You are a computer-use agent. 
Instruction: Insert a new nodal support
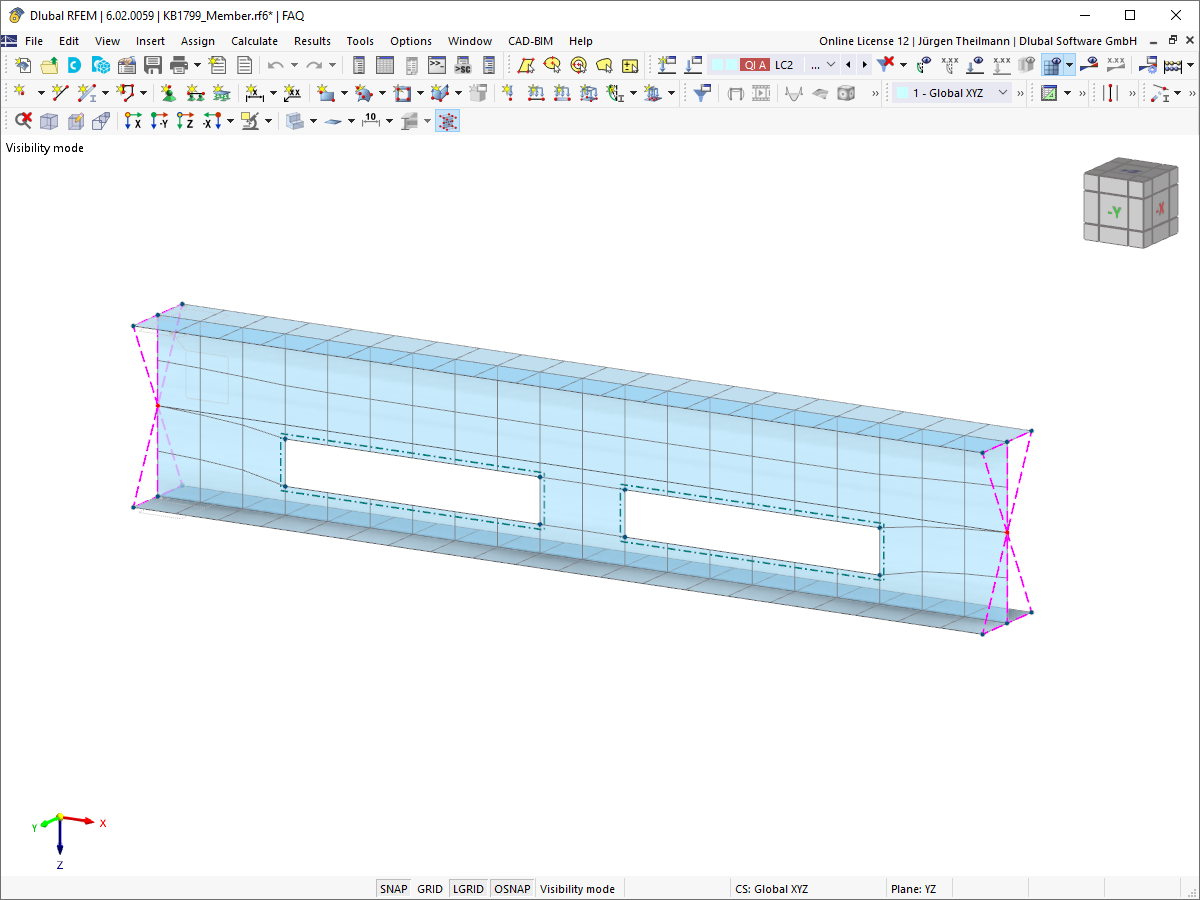point(169,92)
